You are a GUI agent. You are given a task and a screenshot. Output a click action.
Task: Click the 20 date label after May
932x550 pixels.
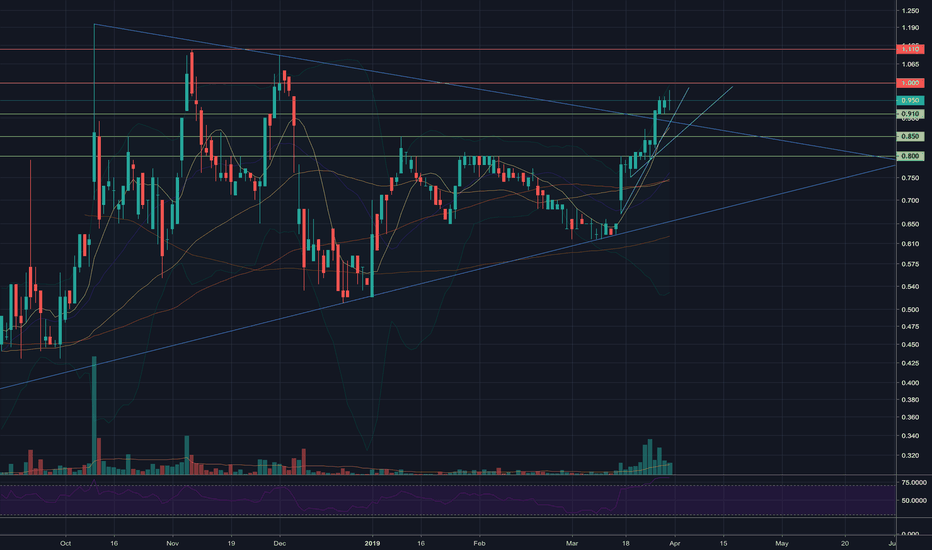click(x=845, y=543)
